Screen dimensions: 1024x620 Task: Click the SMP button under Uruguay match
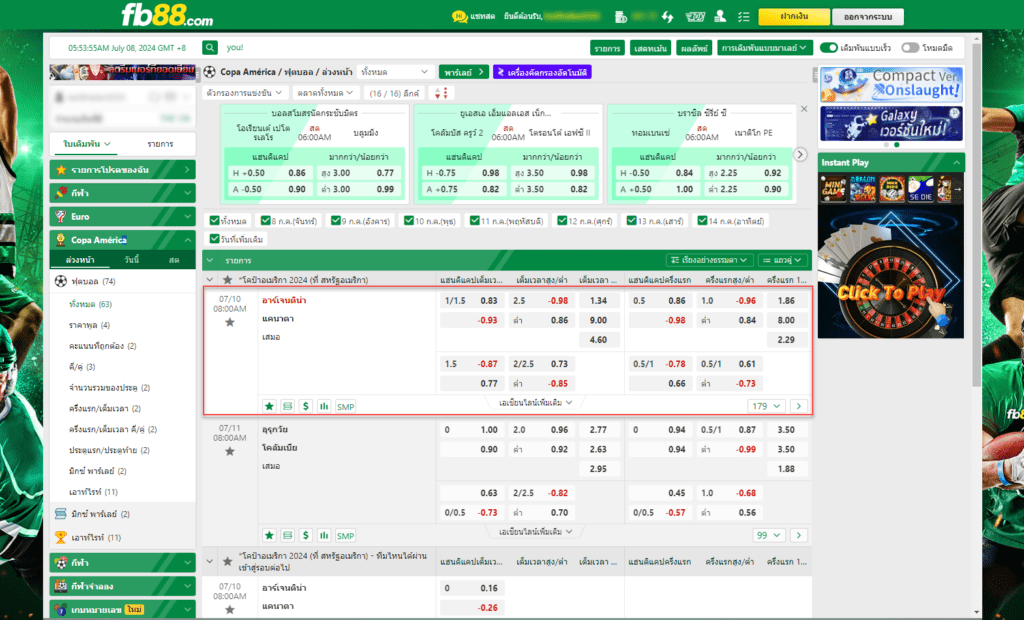coord(345,536)
